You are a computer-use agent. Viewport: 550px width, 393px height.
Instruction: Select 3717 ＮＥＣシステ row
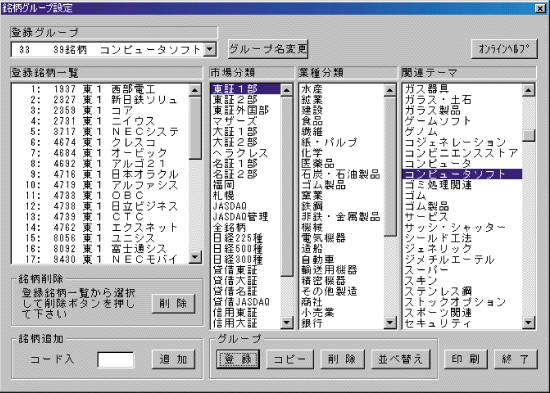click(100, 132)
